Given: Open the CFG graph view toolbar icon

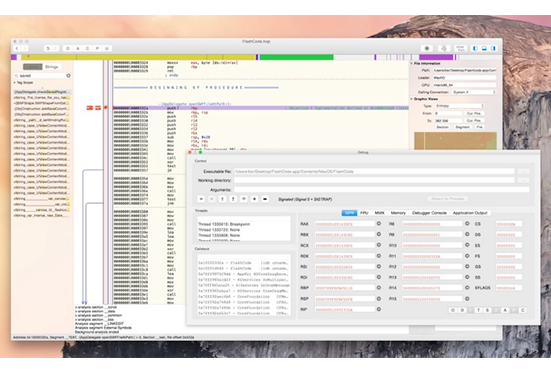Looking at the screenshot, I should [444, 48].
